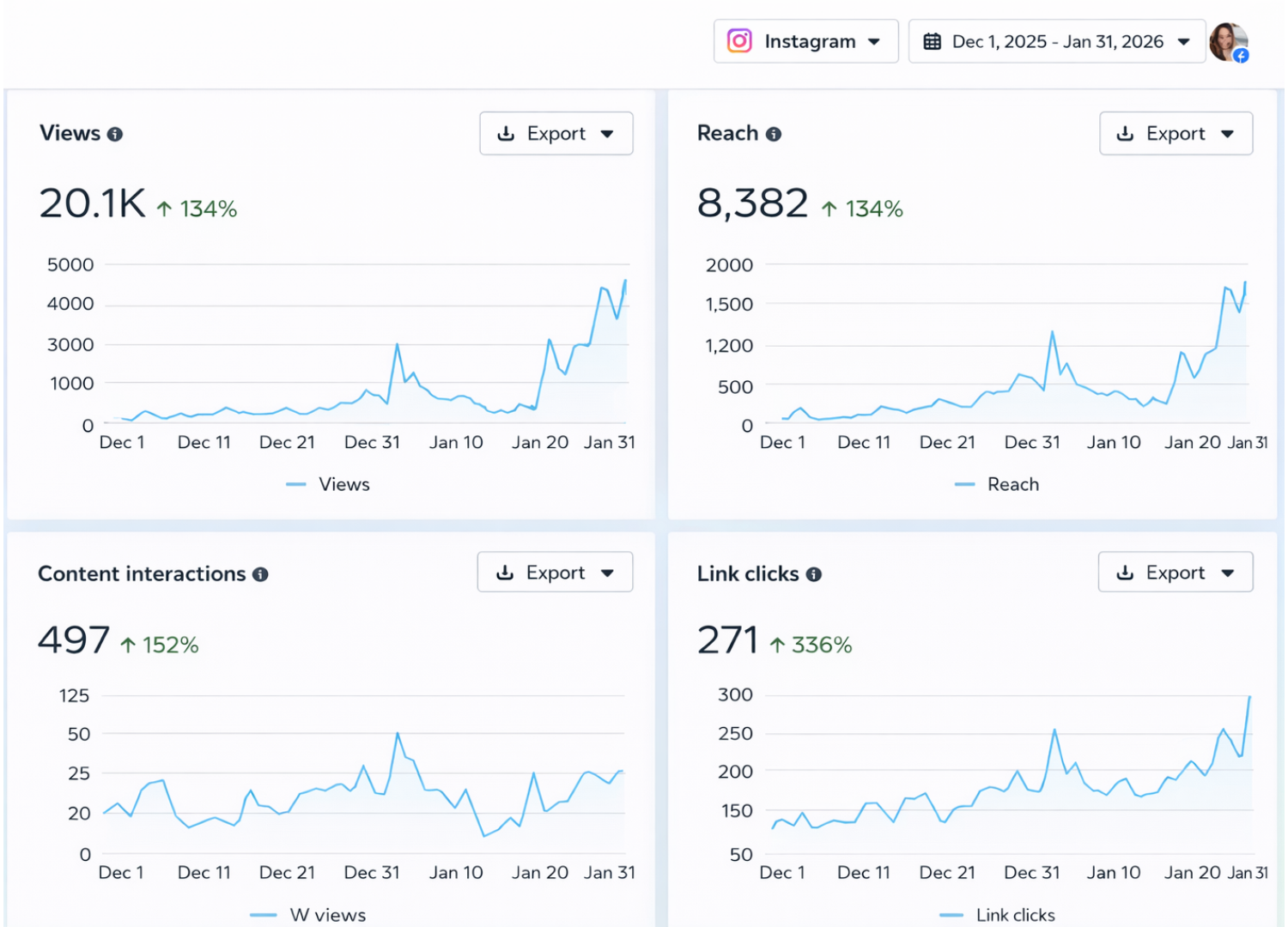Toggle the Link clicks legend entry

[x=998, y=915]
